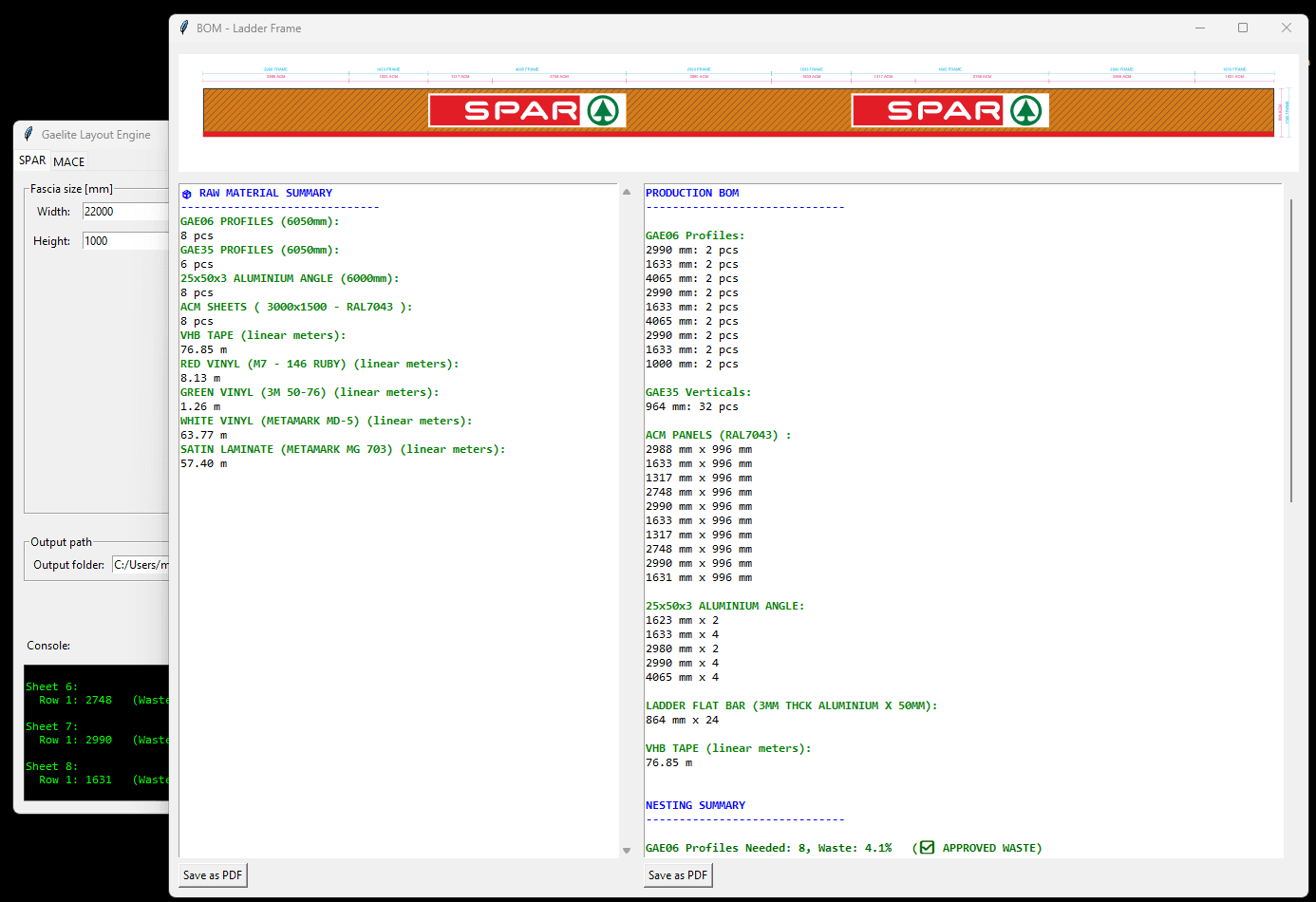Click the Production BOM vertical scrollbar thumb
The width and height of the screenshot is (1316, 902).
pyautogui.click(x=1291, y=350)
